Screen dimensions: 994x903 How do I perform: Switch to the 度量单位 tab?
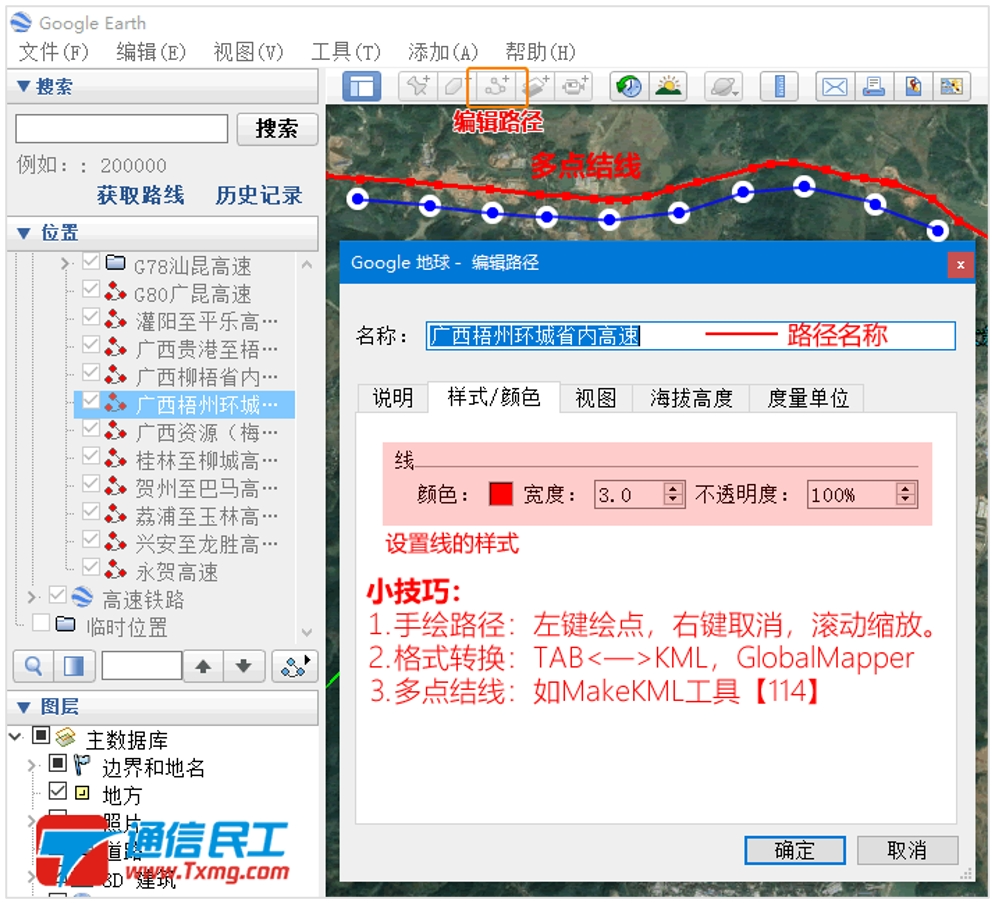[x=808, y=398]
